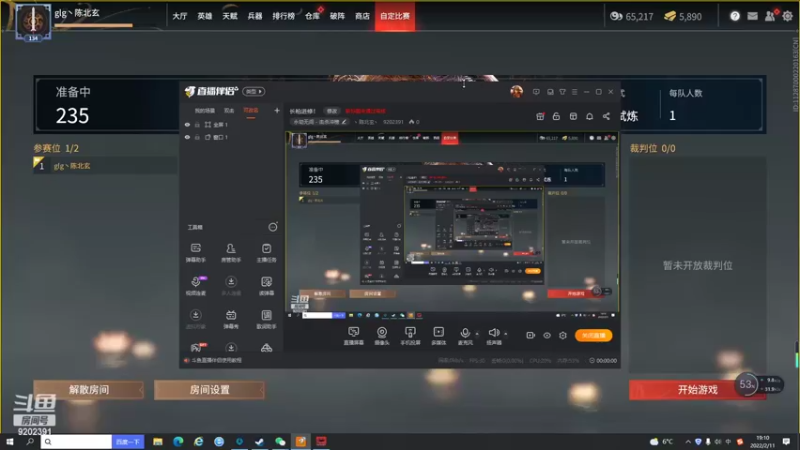Click the 修改 edit button beside the stream title
Viewport: 800px width, 450px height.
pyautogui.click(x=332, y=111)
